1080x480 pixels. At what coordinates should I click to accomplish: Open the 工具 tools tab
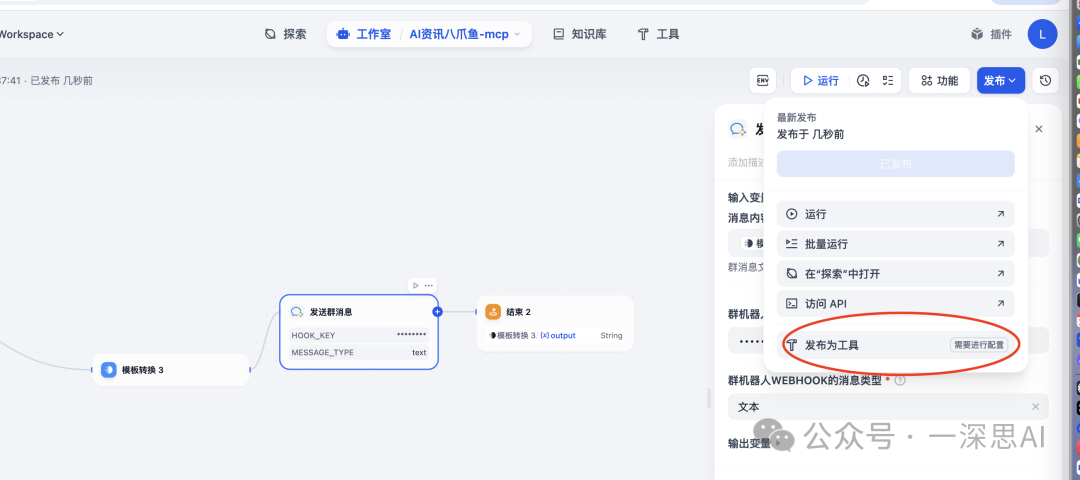click(658, 34)
